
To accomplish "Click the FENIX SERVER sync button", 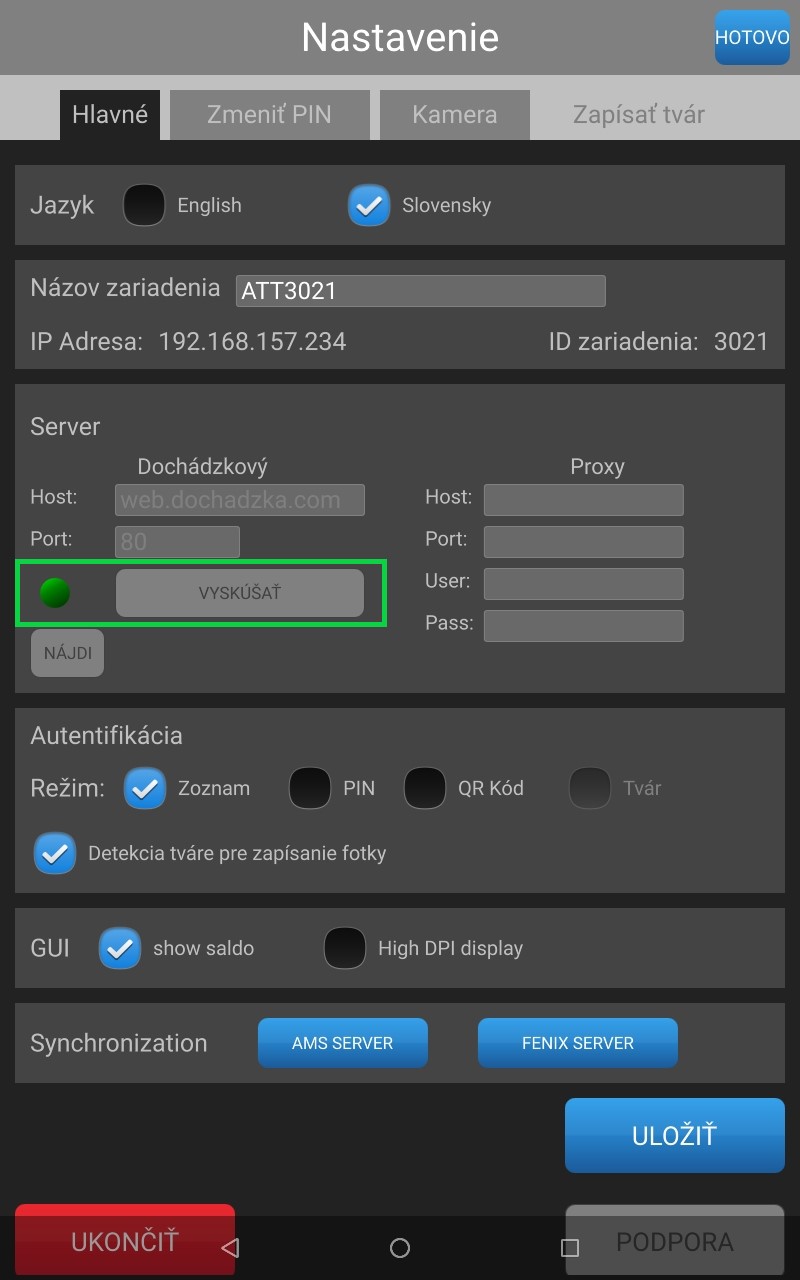I will click(x=577, y=1043).
